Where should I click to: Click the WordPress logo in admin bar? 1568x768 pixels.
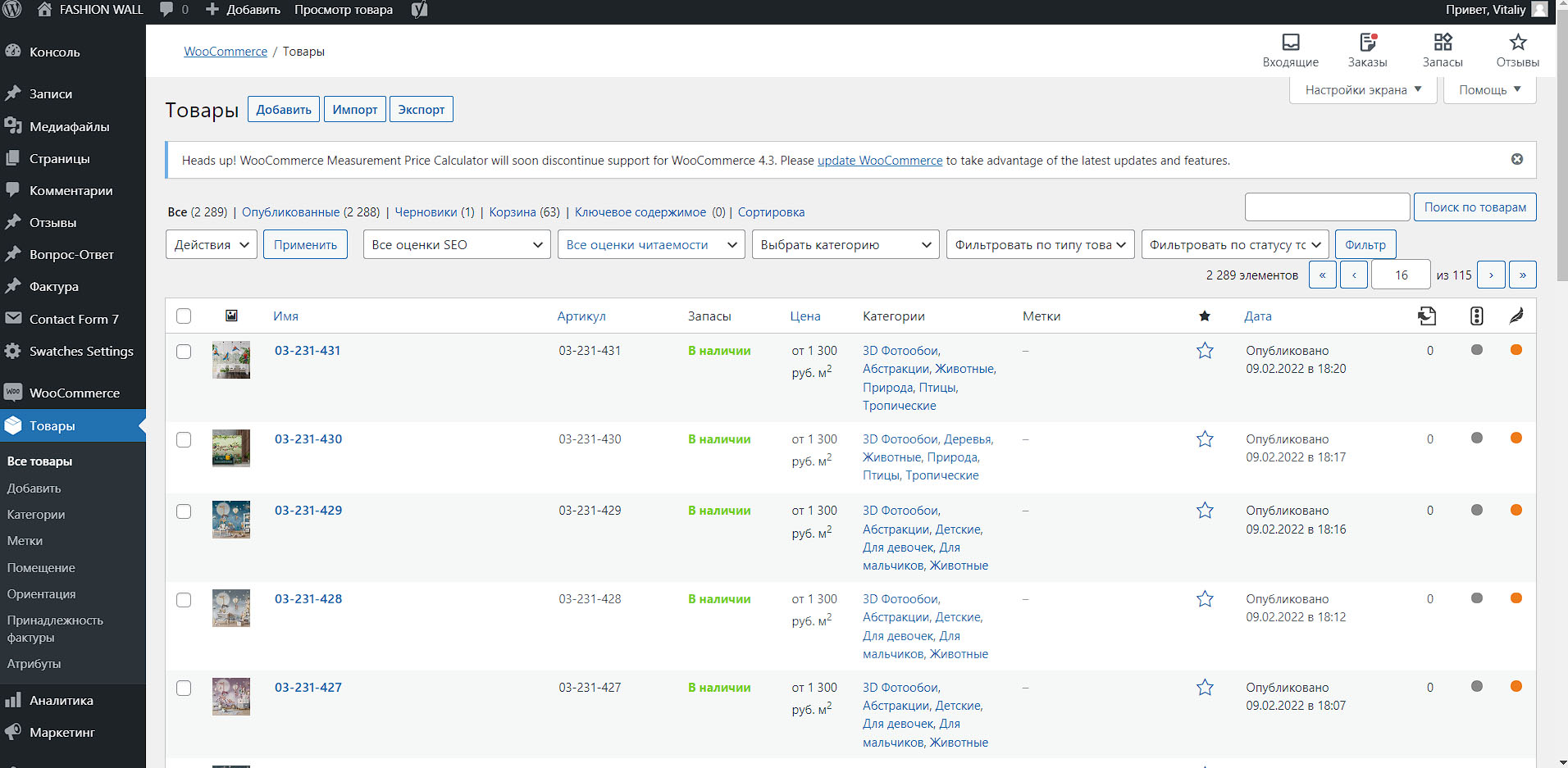point(12,10)
